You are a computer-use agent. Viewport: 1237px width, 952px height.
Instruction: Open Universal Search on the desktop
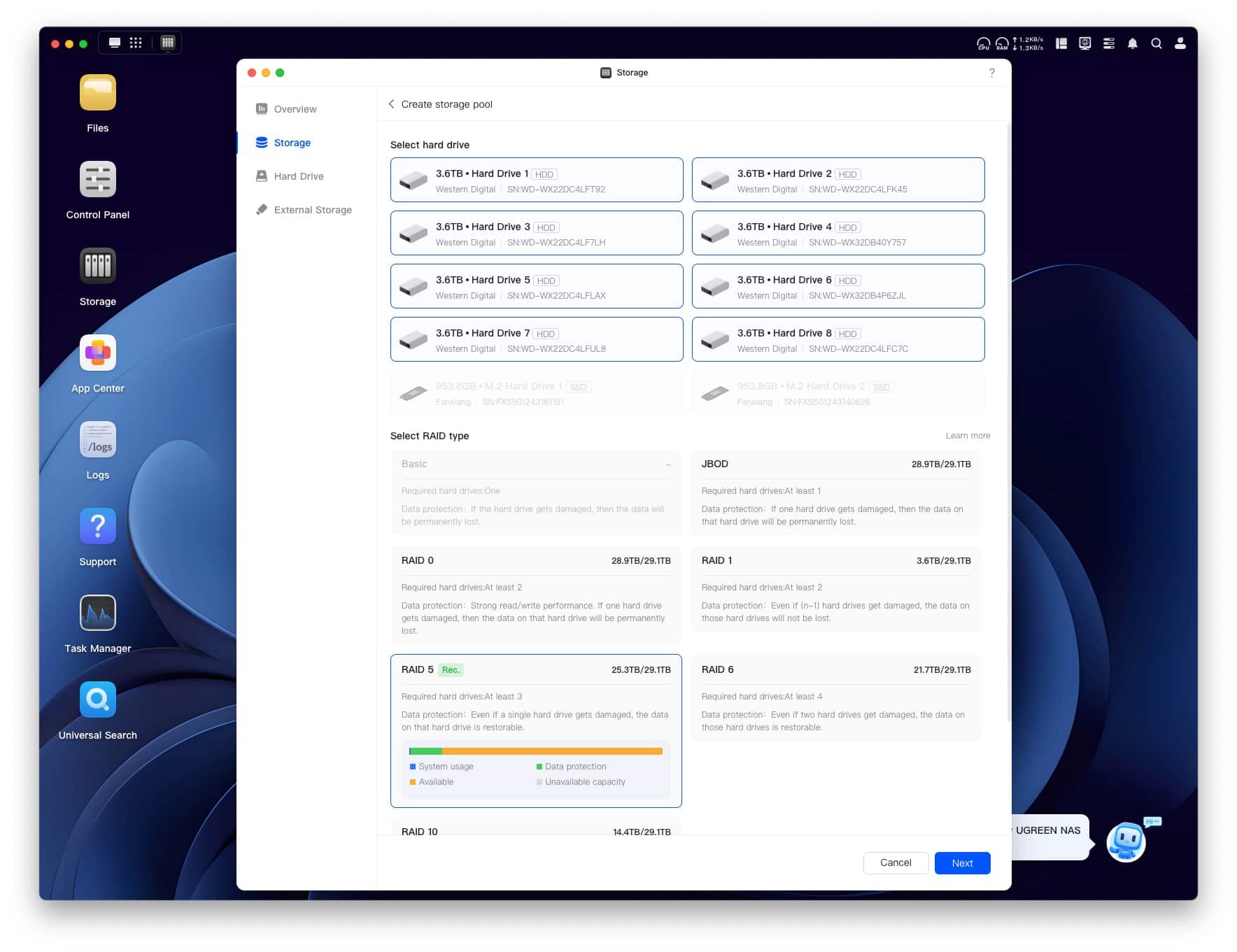click(x=97, y=700)
